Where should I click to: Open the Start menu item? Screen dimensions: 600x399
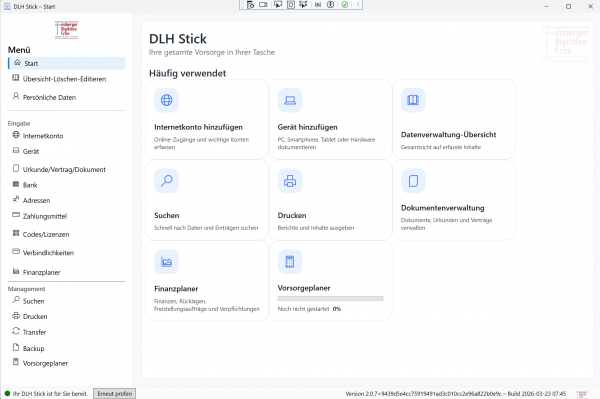pos(67,64)
